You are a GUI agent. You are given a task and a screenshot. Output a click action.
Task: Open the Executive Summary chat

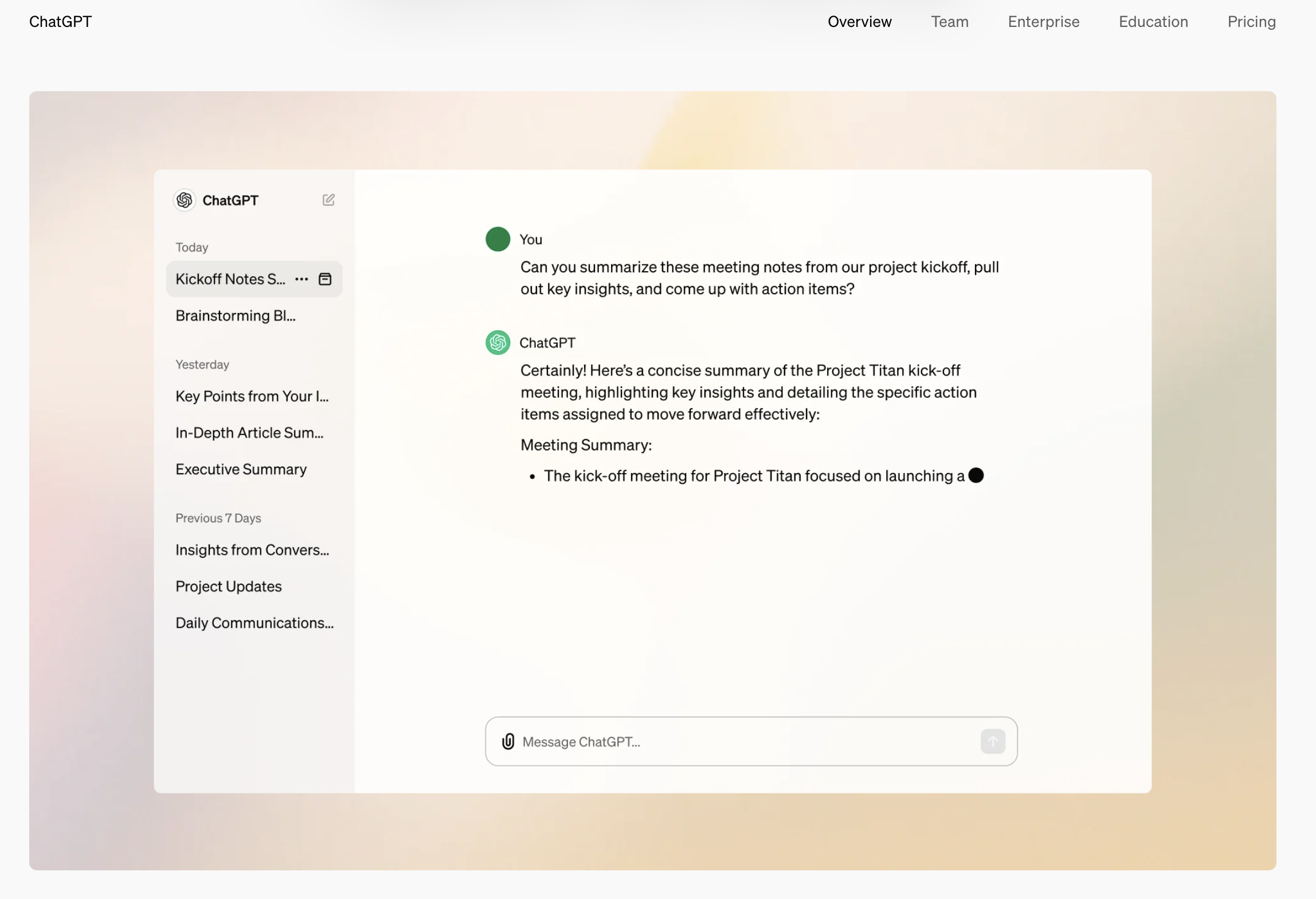(x=241, y=470)
